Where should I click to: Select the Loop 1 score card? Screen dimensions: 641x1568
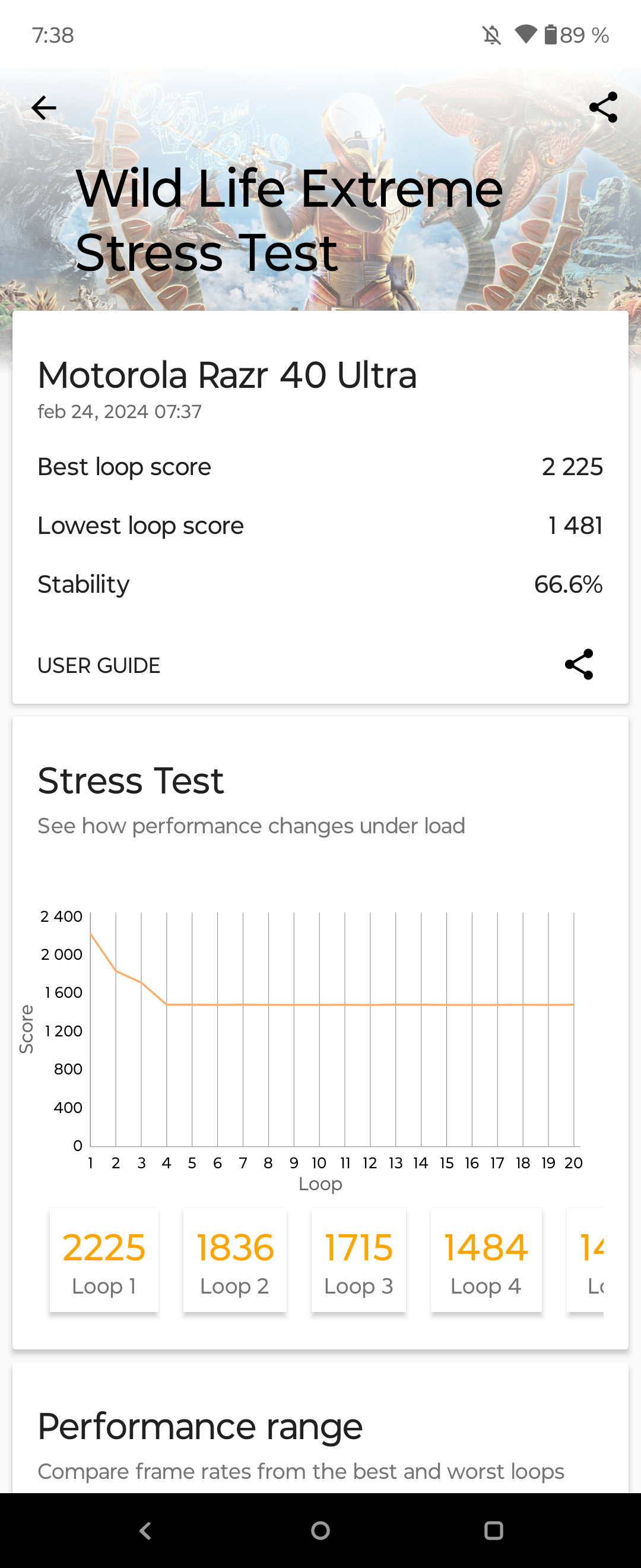tap(104, 1260)
